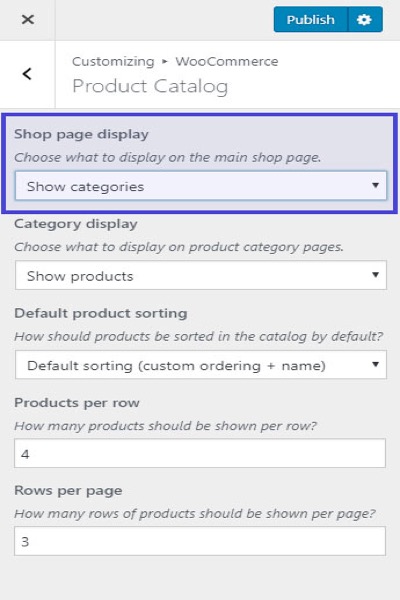Open publish settings gear icon
This screenshot has width=400, height=600.
(x=365, y=20)
